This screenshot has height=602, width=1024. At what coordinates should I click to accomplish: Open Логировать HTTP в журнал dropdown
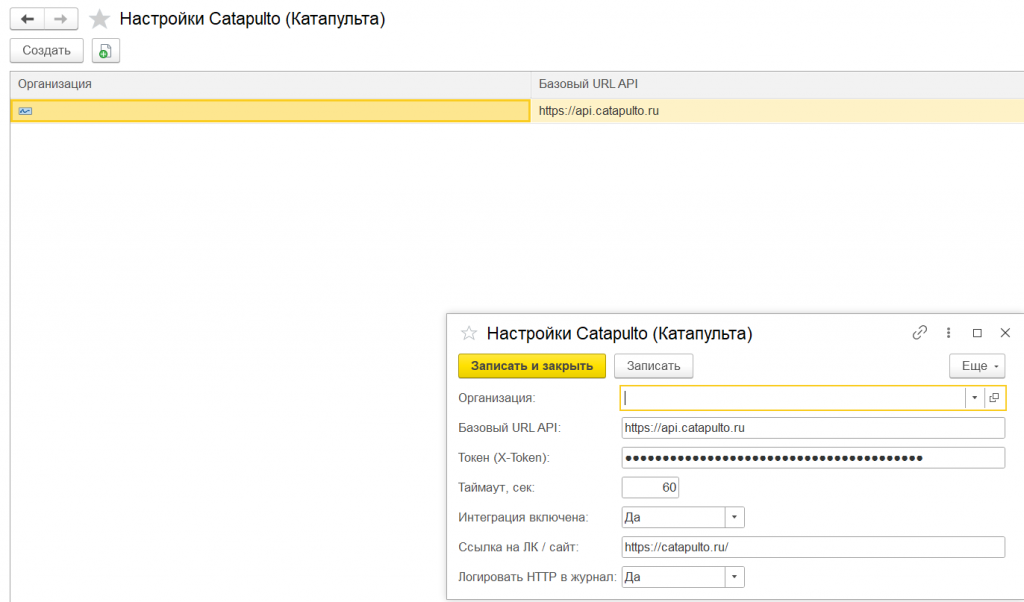point(734,577)
